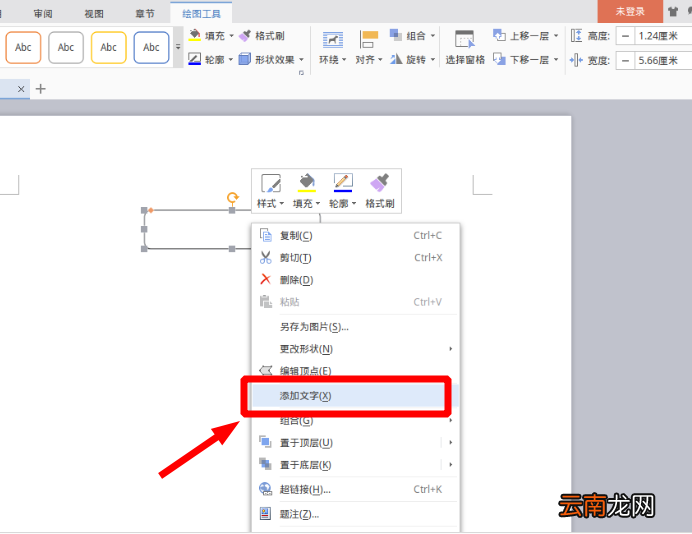Click the 高度 height input field
This screenshot has height=534, width=692.
[663, 36]
